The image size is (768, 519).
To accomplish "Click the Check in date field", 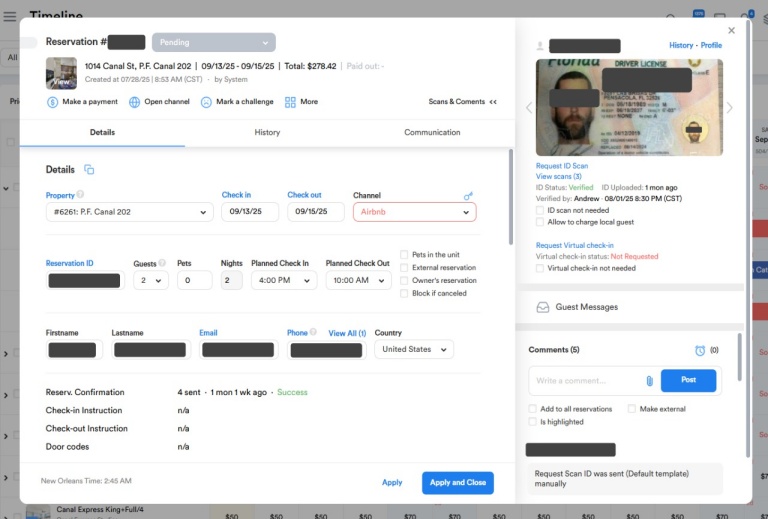I will 249,212.
